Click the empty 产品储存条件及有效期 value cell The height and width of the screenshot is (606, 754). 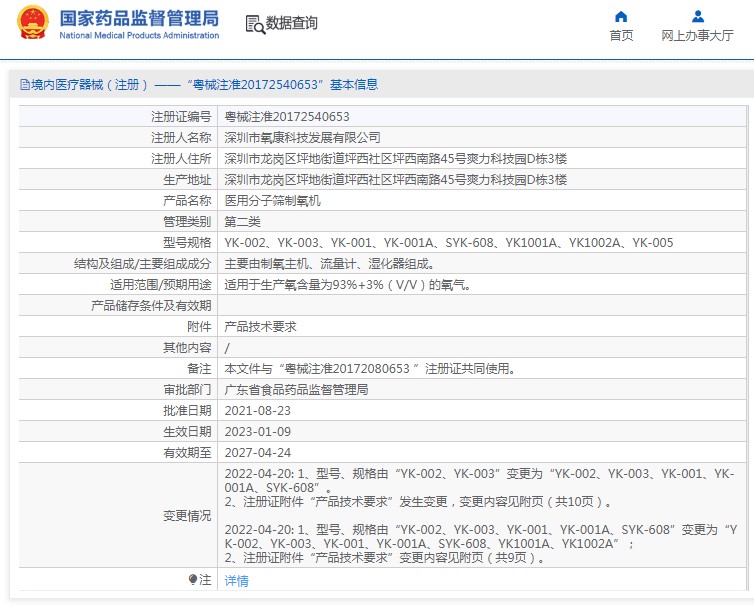click(482, 305)
